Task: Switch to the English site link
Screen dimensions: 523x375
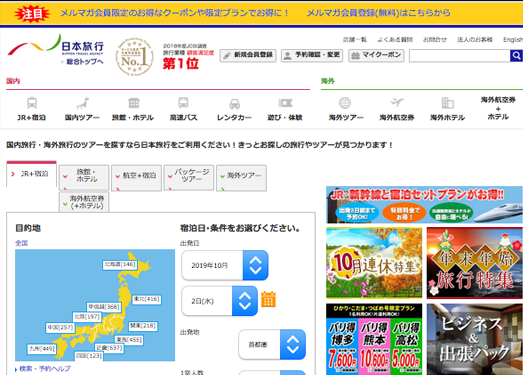Action: (513, 40)
